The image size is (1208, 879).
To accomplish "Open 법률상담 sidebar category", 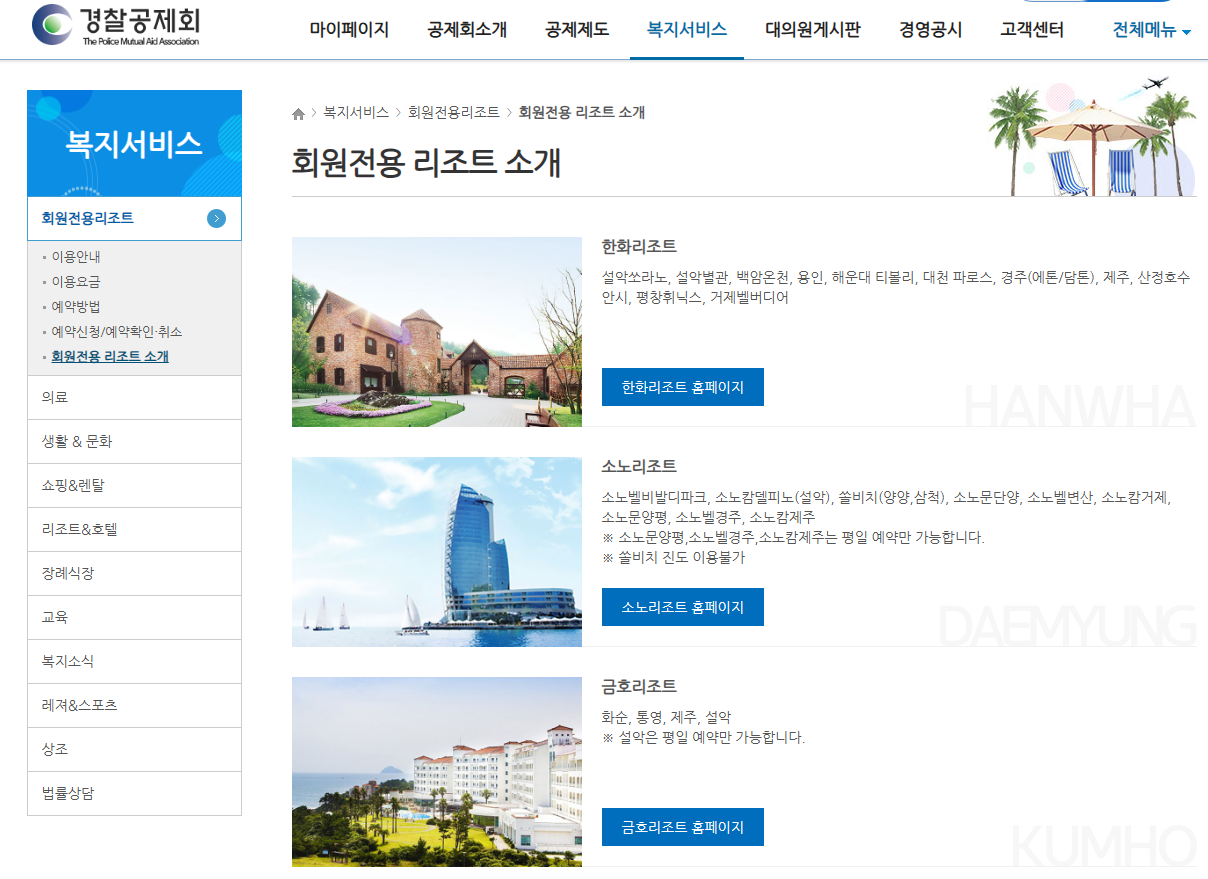I will coord(134,793).
